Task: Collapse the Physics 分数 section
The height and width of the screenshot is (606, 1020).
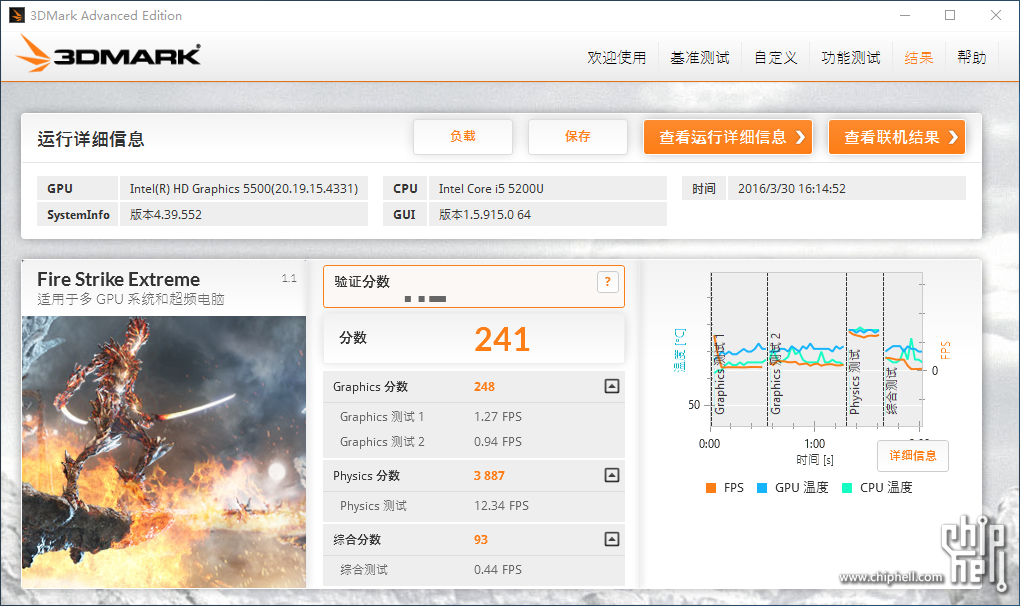Action: coord(611,475)
